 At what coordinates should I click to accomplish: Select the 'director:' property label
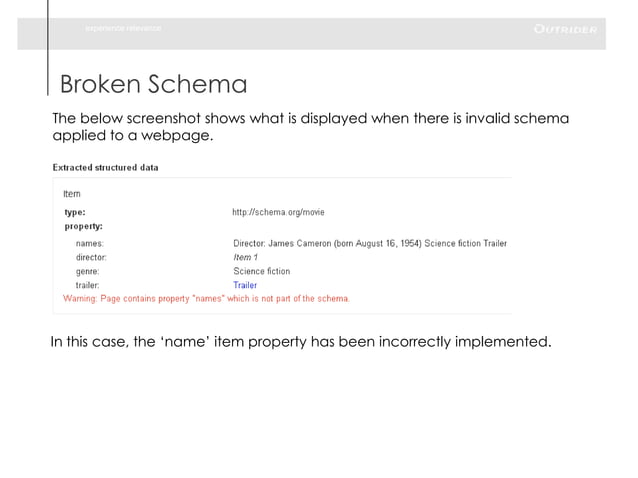[92, 257]
